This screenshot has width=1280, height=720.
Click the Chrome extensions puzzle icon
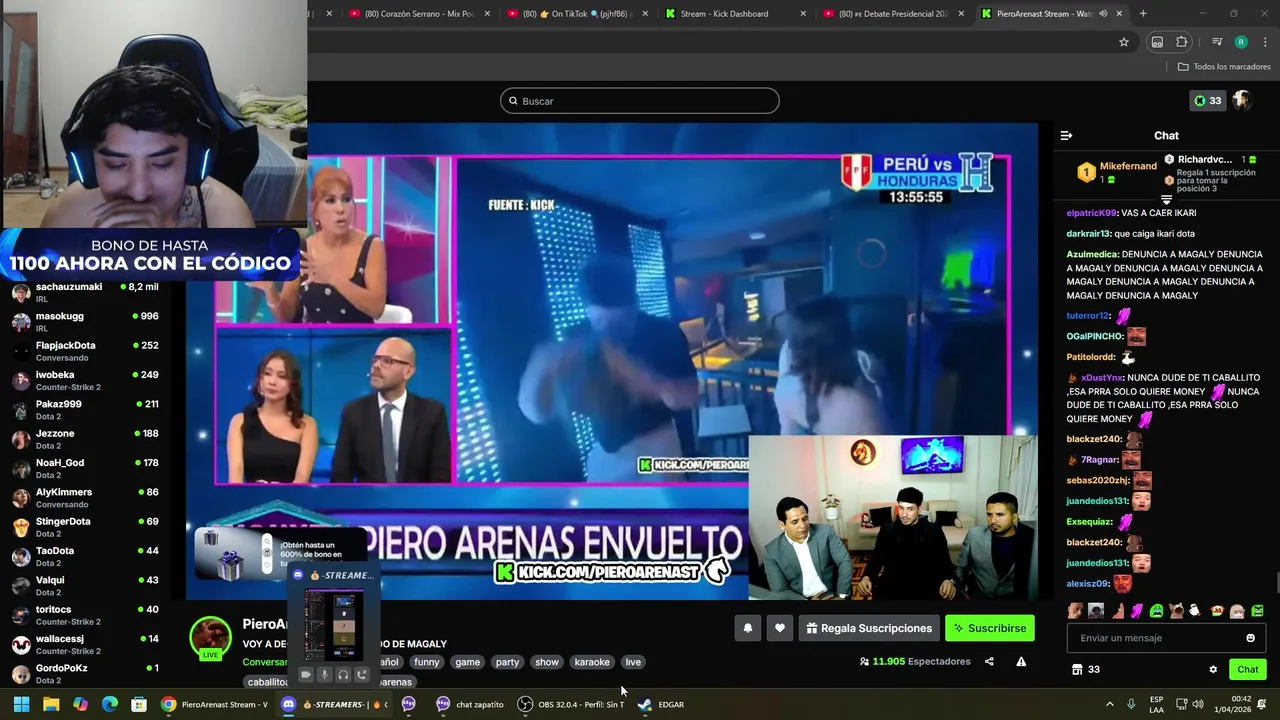1181,42
